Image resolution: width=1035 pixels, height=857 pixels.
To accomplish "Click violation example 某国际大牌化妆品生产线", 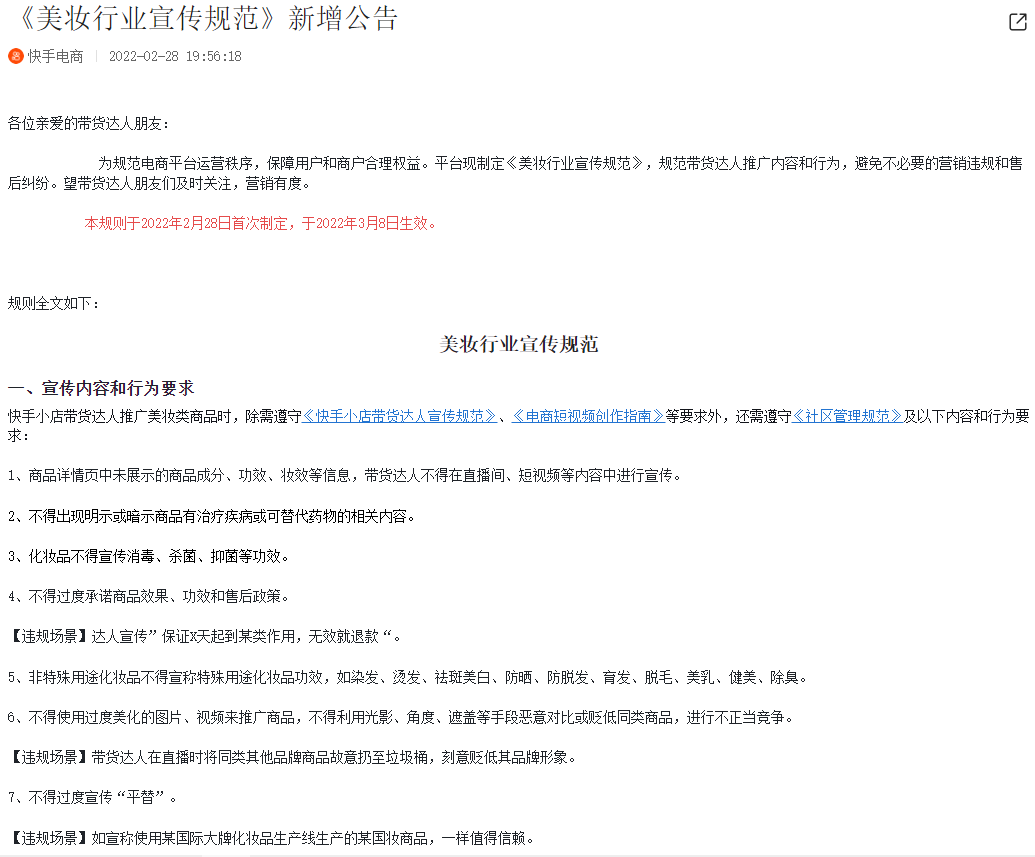I will point(271,839).
